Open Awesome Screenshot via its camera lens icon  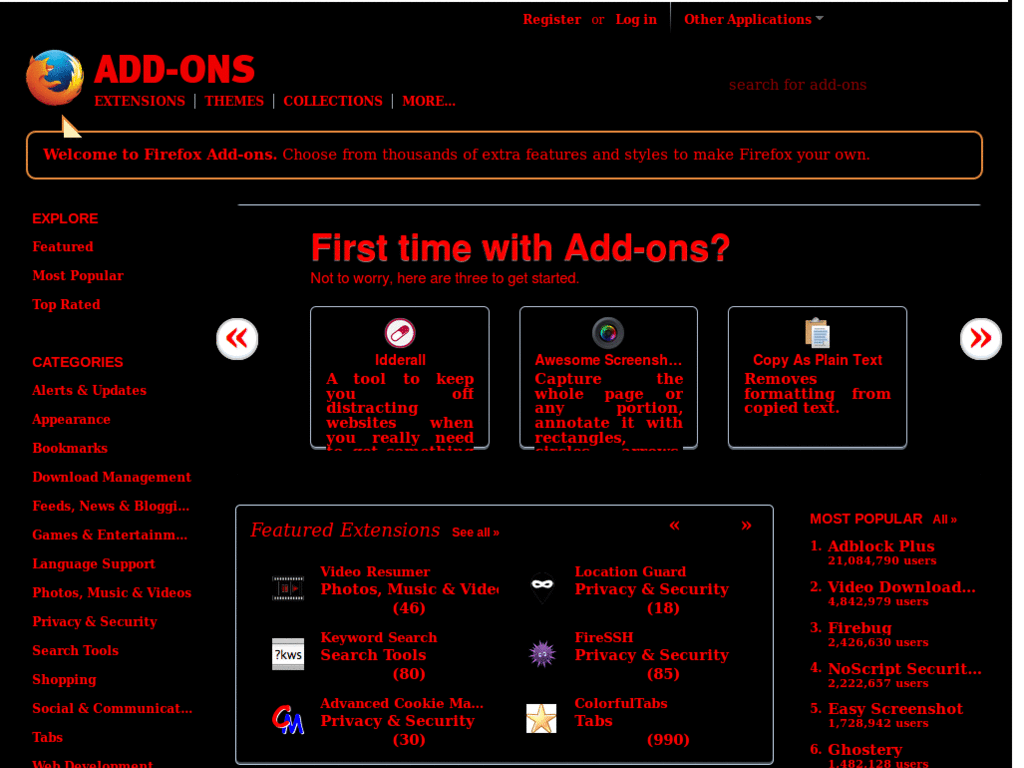pyautogui.click(x=608, y=333)
